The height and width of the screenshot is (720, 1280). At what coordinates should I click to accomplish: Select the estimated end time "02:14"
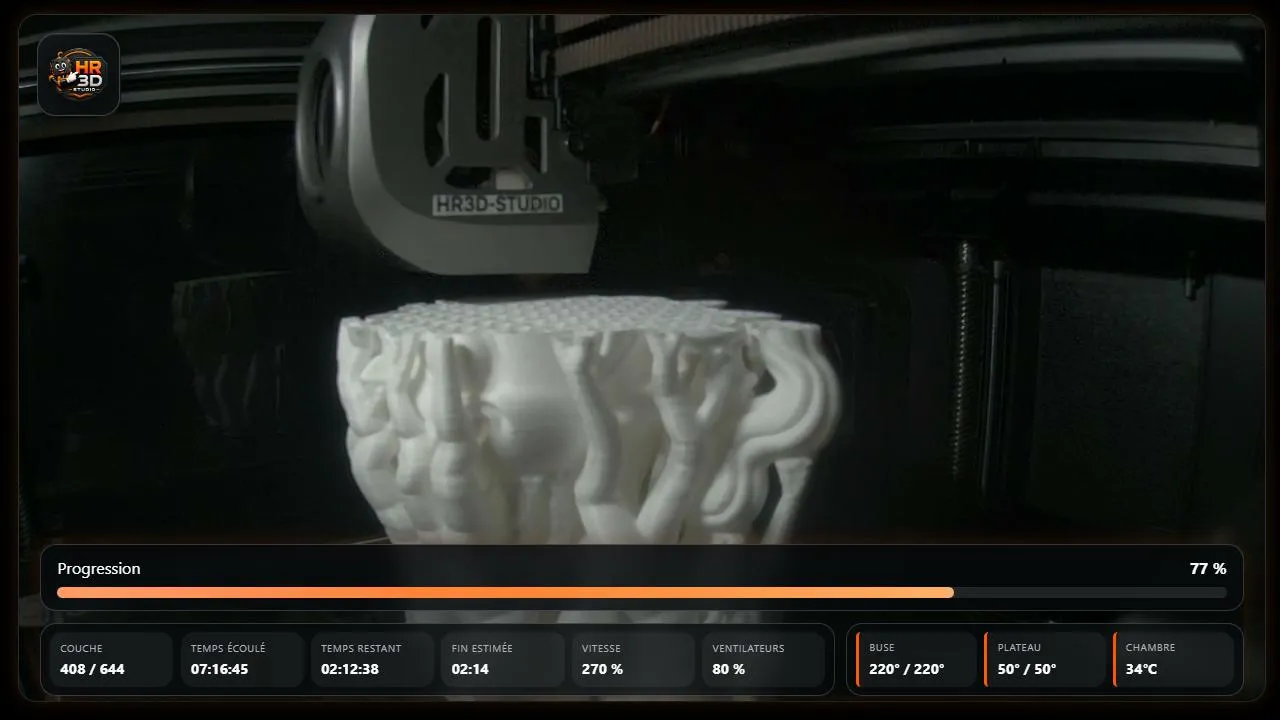pos(470,669)
